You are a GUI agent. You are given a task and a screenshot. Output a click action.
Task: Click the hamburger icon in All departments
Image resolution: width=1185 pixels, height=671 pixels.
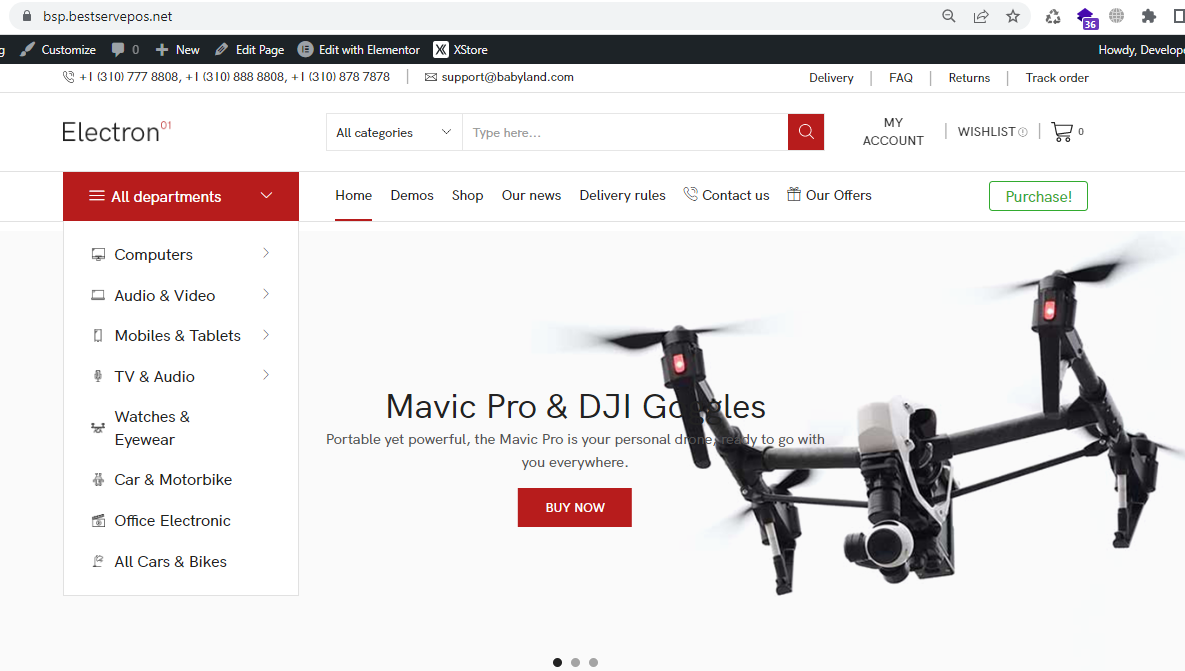coord(97,196)
